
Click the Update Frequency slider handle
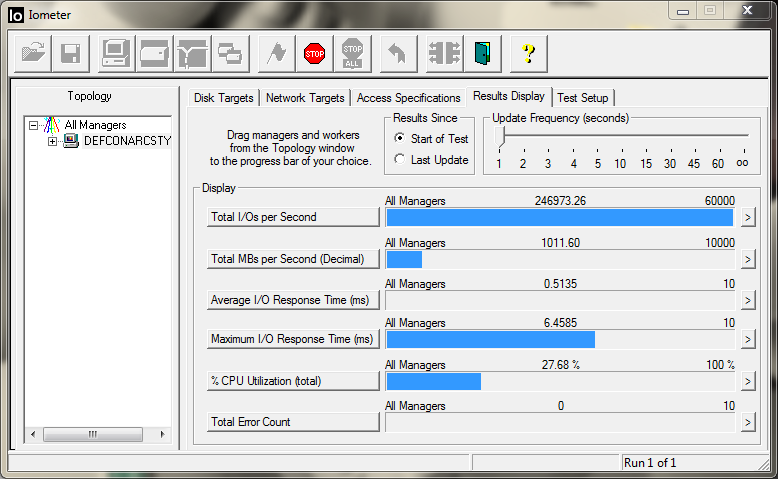[499, 136]
